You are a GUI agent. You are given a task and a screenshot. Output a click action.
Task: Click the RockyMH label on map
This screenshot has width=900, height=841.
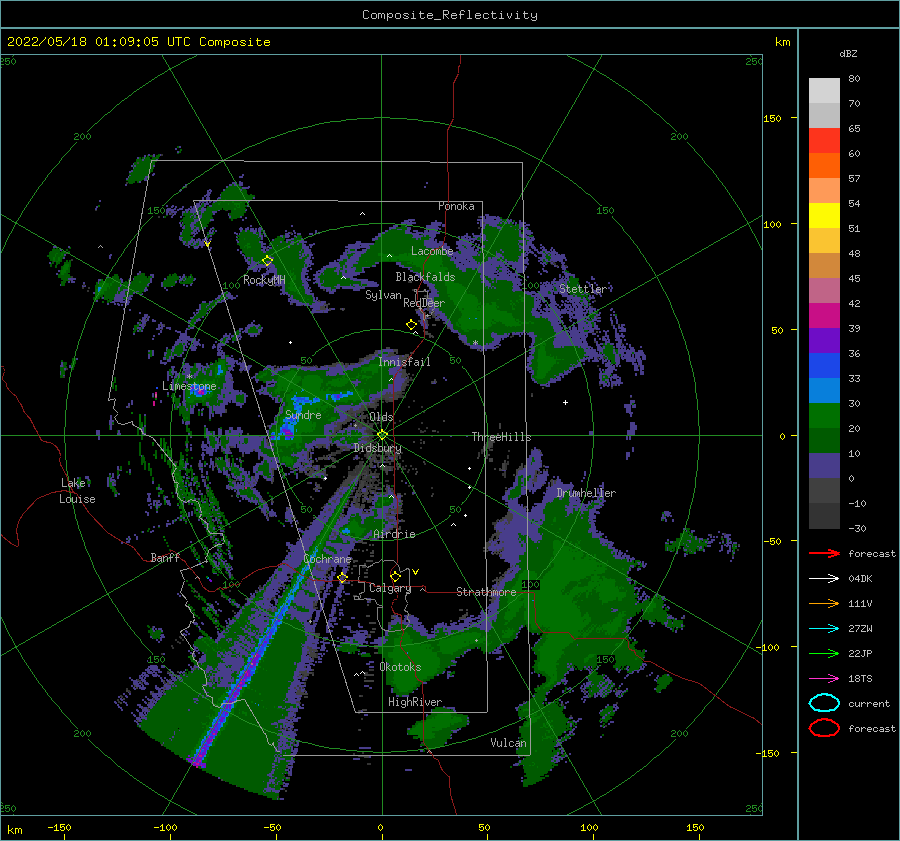pyautogui.click(x=264, y=280)
